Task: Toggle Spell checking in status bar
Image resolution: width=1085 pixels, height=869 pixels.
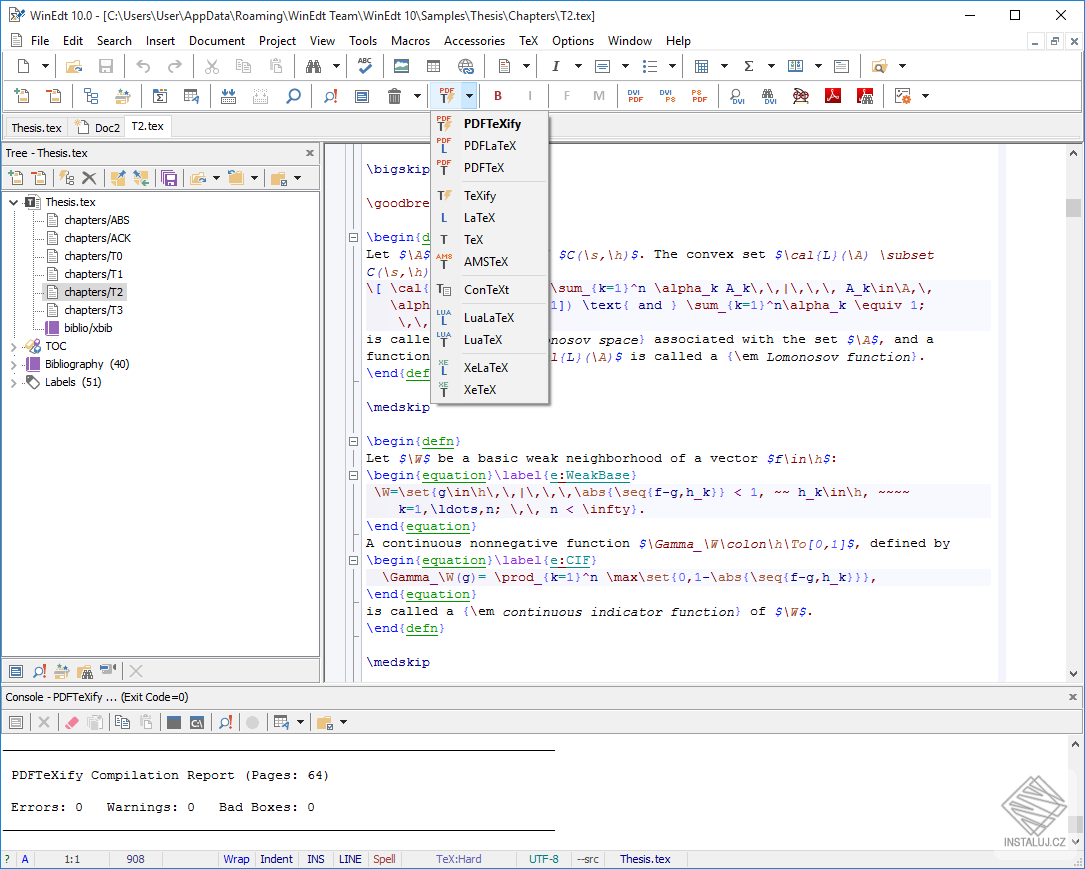Action: (384, 859)
